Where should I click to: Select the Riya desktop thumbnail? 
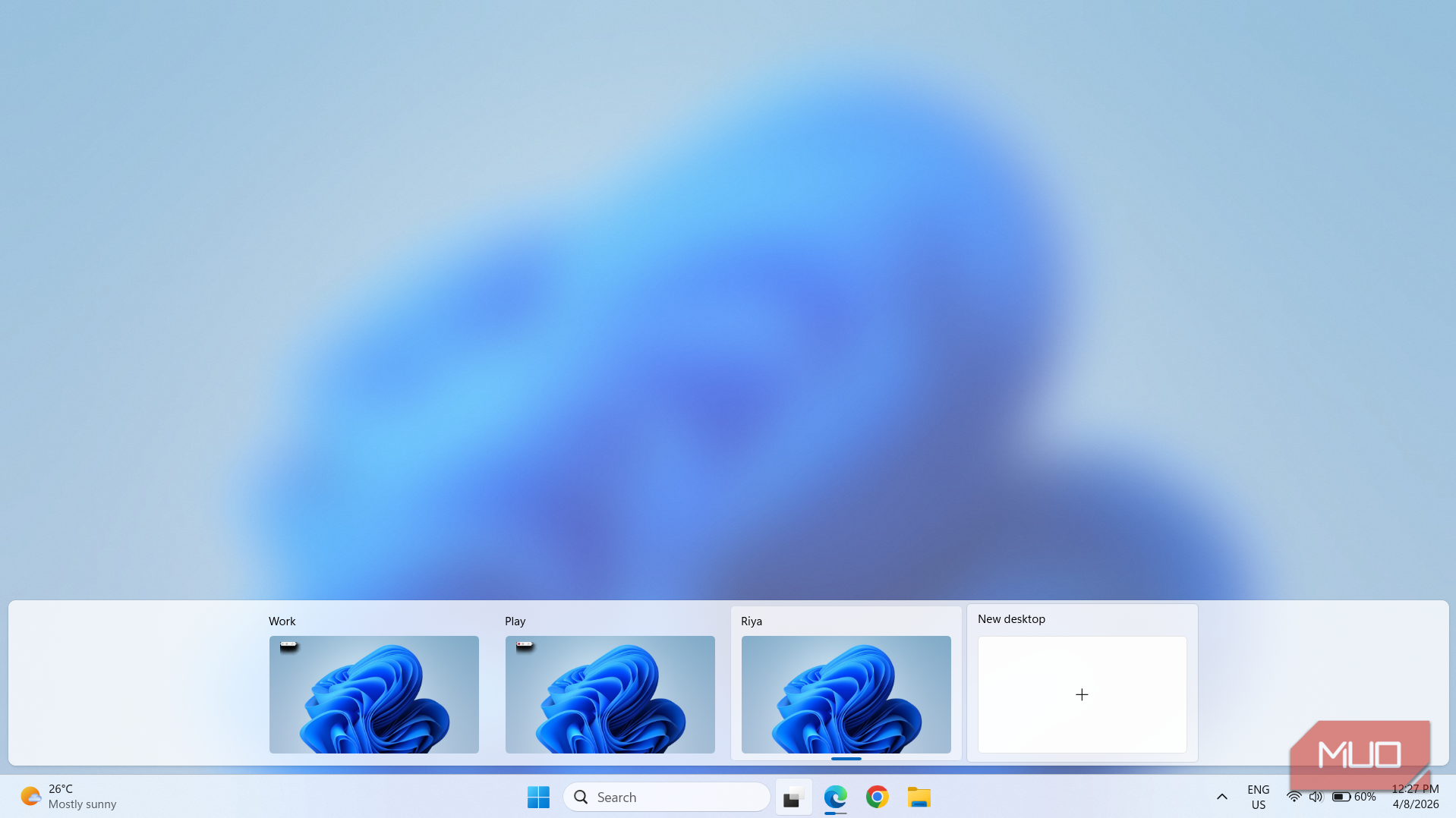[846, 694]
